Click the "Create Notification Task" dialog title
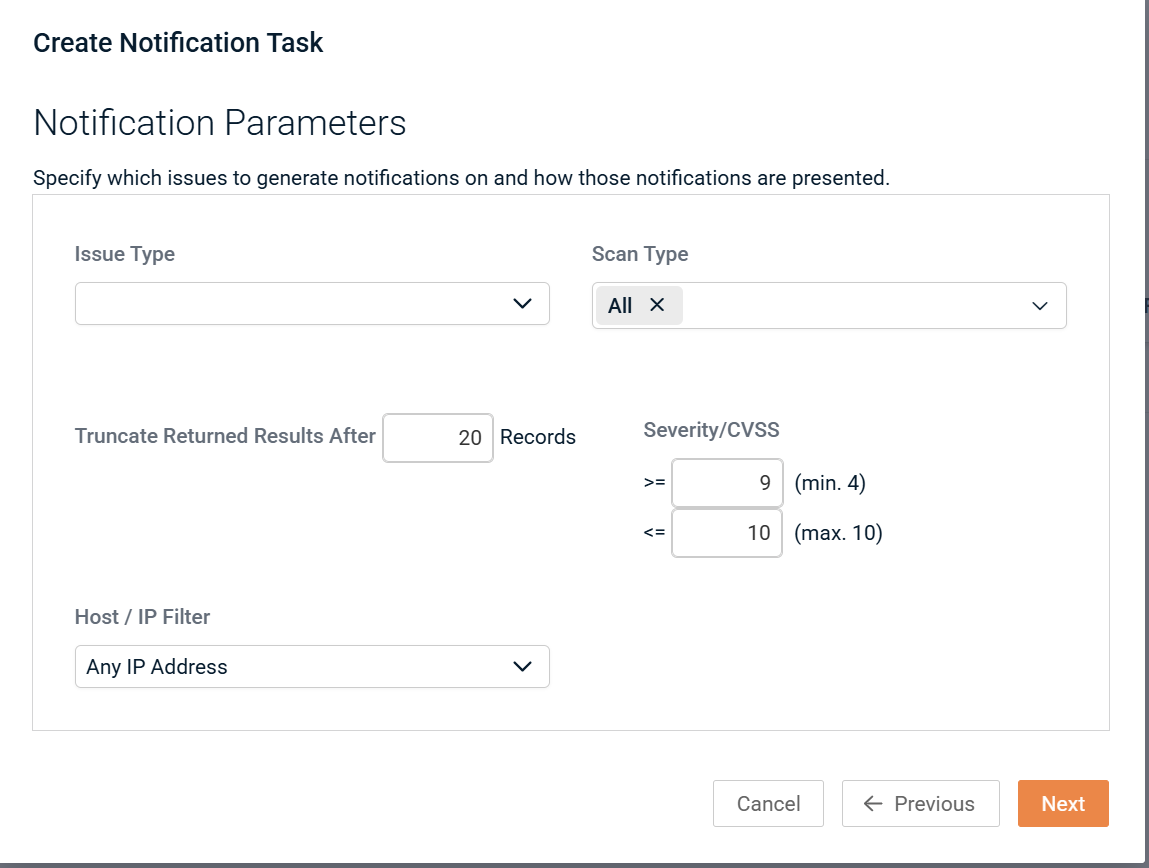Image resolution: width=1149 pixels, height=868 pixels. point(178,43)
